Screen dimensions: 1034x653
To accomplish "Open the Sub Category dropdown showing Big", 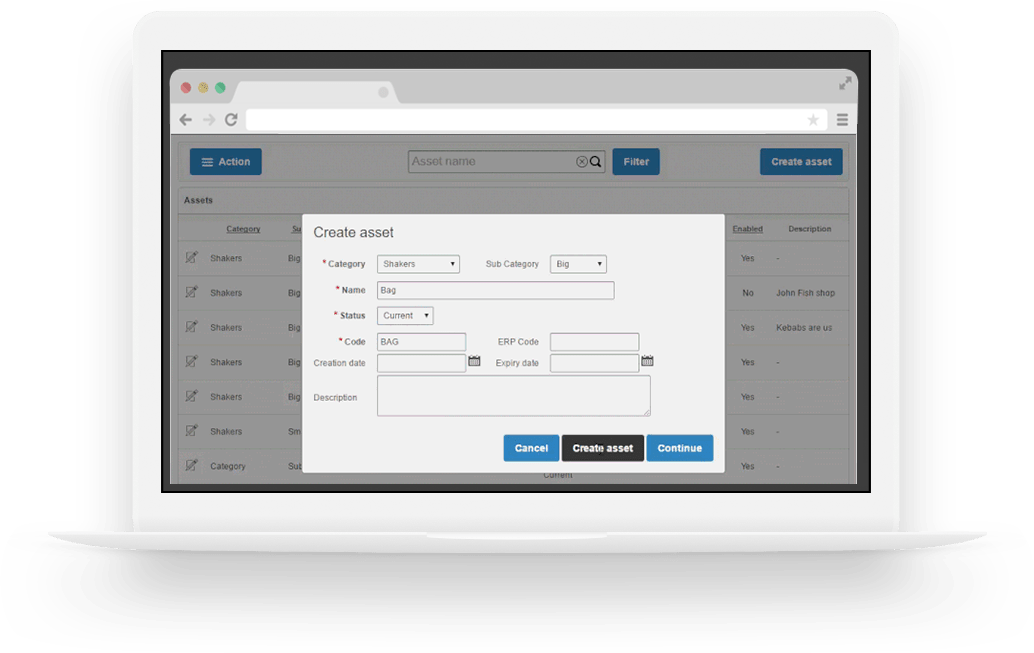I will coord(578,264).
